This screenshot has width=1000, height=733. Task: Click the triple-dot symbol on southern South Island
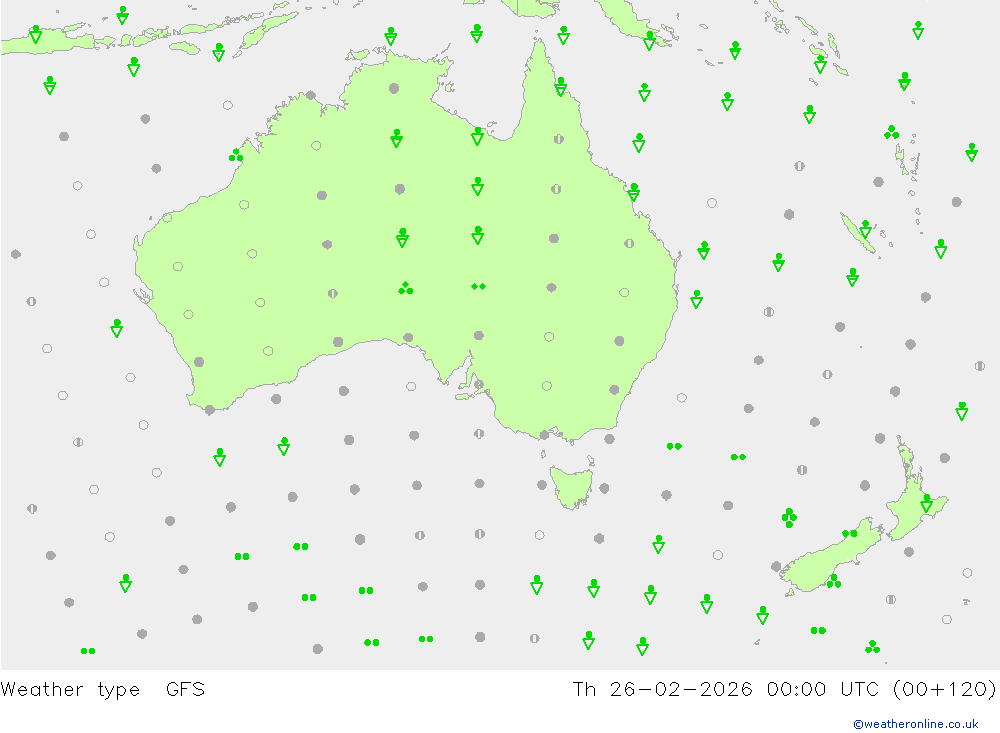click(x=834, y=581)
